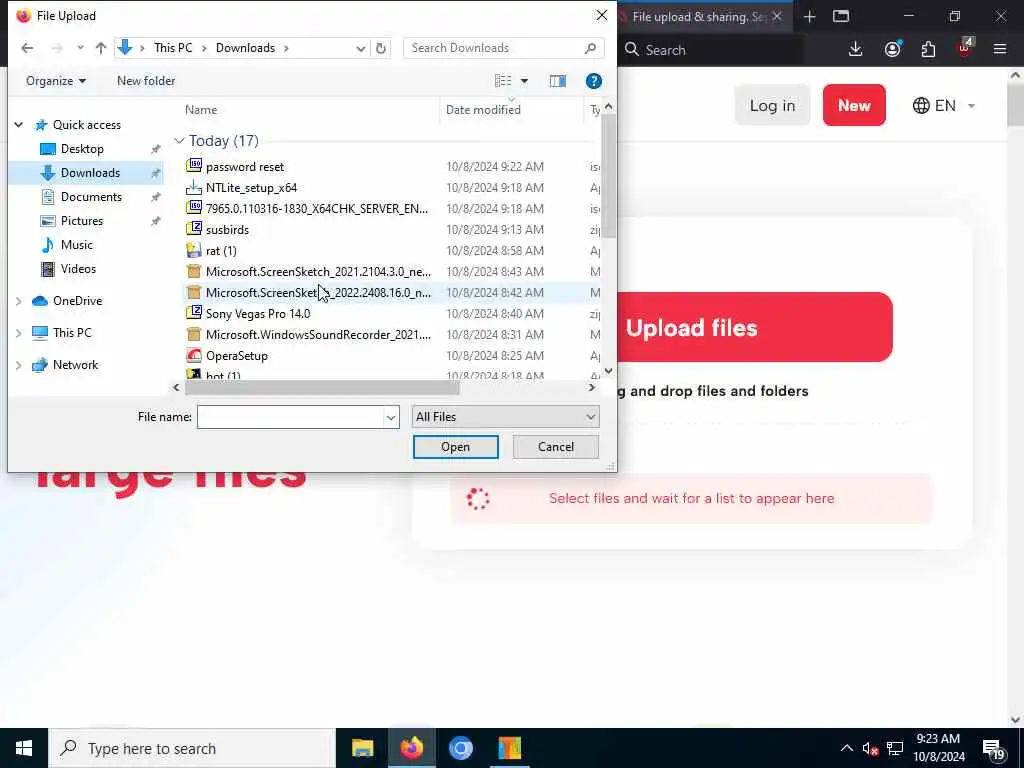Screen dimensions: 1024x768
Task: Go up one folder level
Action: [x=101, y=48]
